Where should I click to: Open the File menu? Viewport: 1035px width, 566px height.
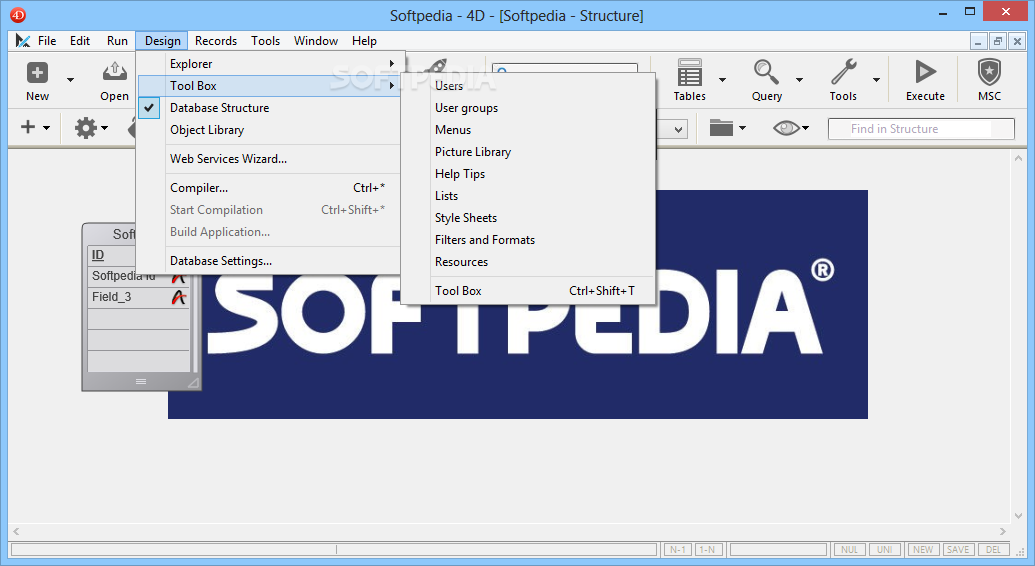(47, 41)
